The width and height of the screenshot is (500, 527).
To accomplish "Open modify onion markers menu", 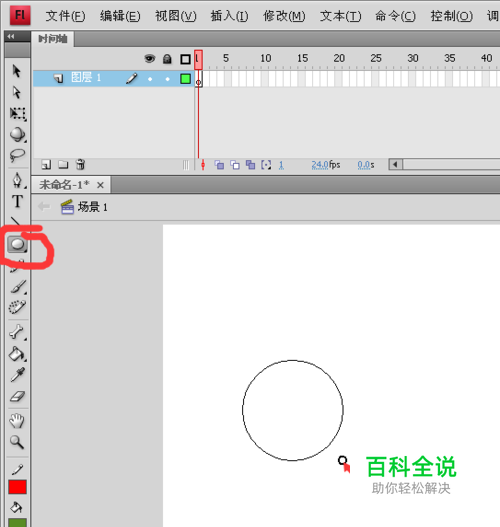I will (266, 165).
